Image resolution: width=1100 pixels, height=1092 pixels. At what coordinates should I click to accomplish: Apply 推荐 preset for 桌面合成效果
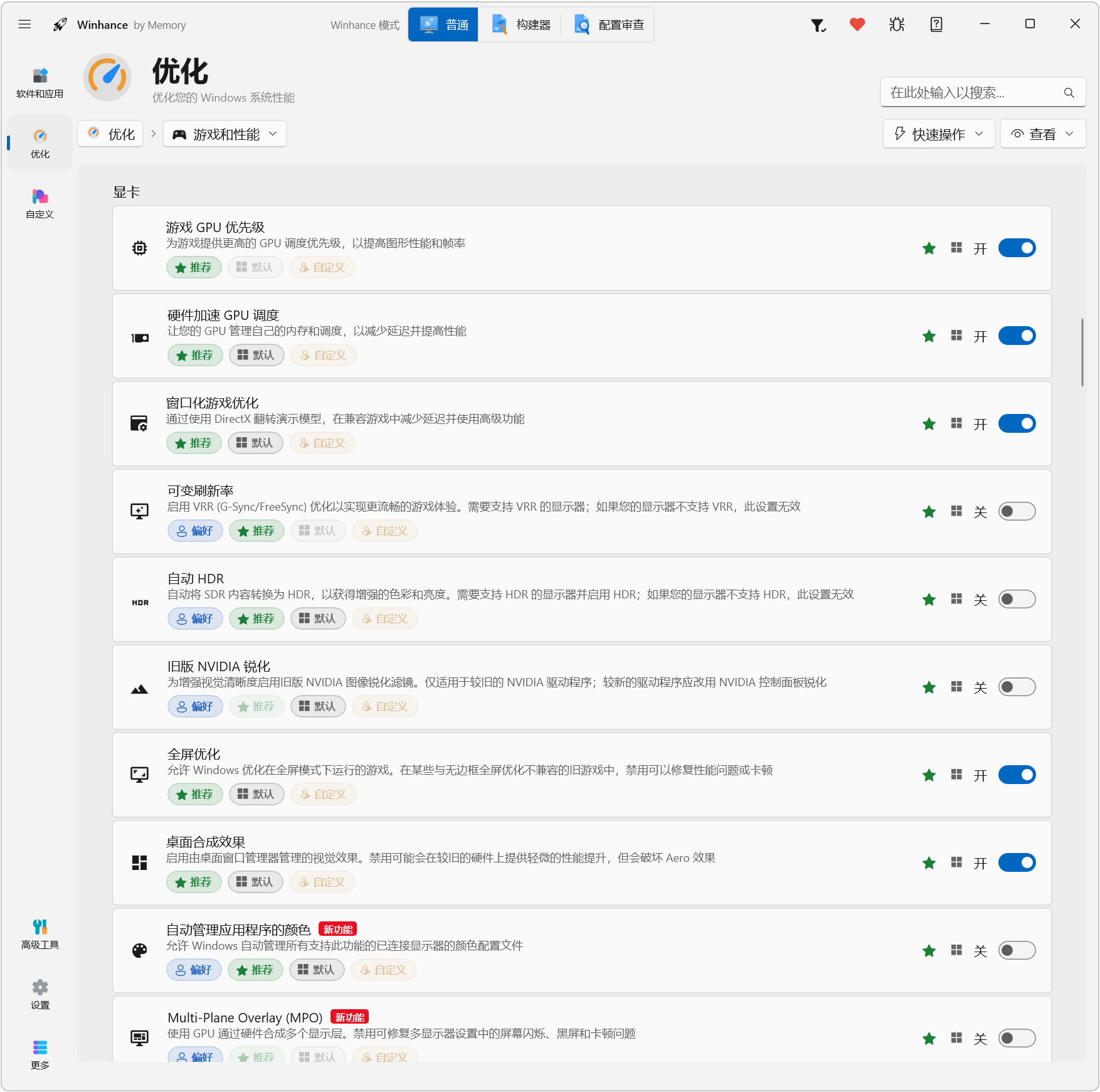pyautogui.click(x=194, y=883)
